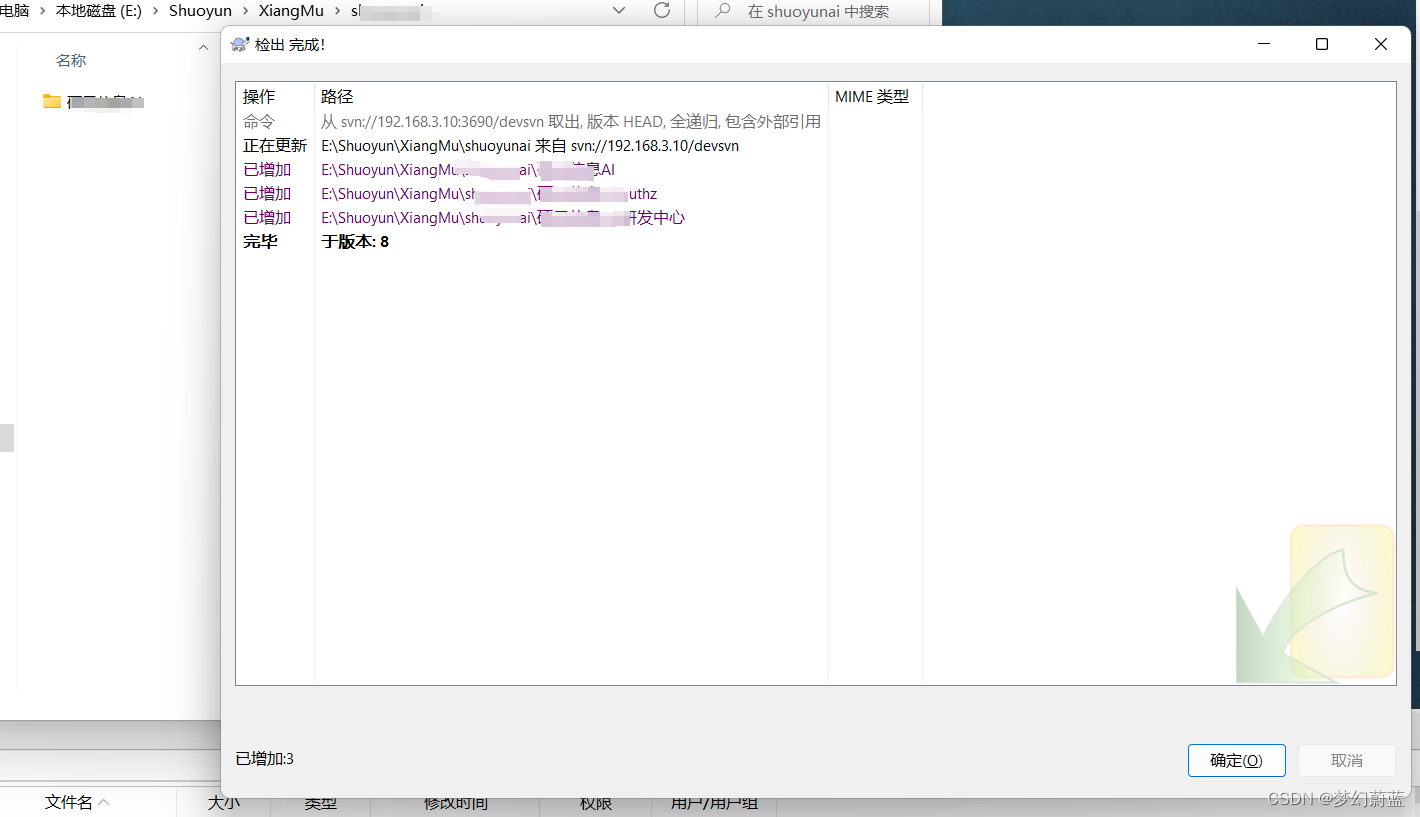The height and width of the screenshot is (817, 1420).
Task: Sort by the MIME 类型 column header
Action: [872, 97]
